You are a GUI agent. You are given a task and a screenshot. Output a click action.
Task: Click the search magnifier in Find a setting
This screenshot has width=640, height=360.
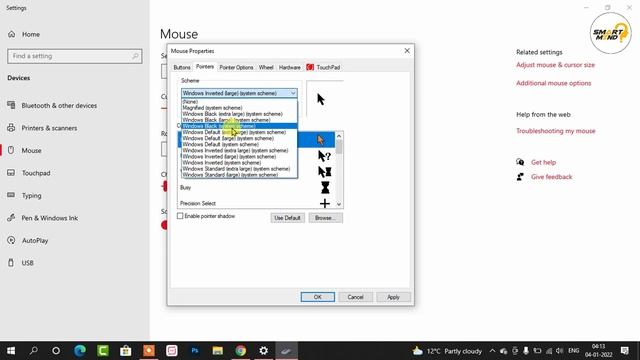[x=135, y=56]
